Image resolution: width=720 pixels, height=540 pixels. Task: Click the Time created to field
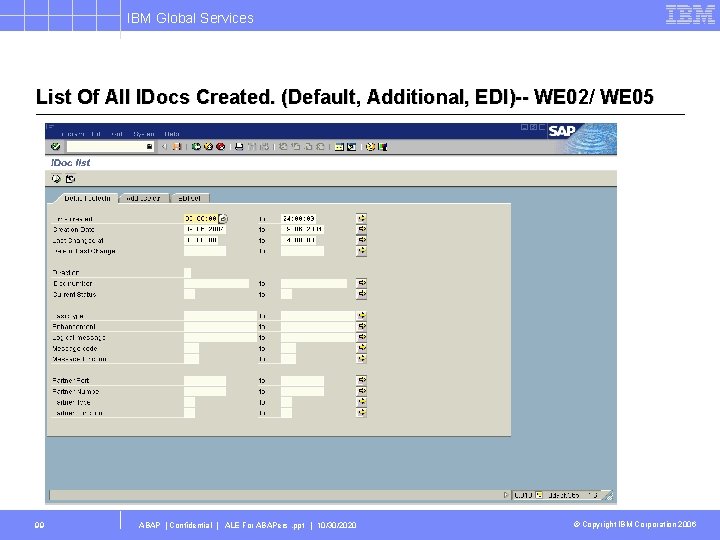point(298,219)
